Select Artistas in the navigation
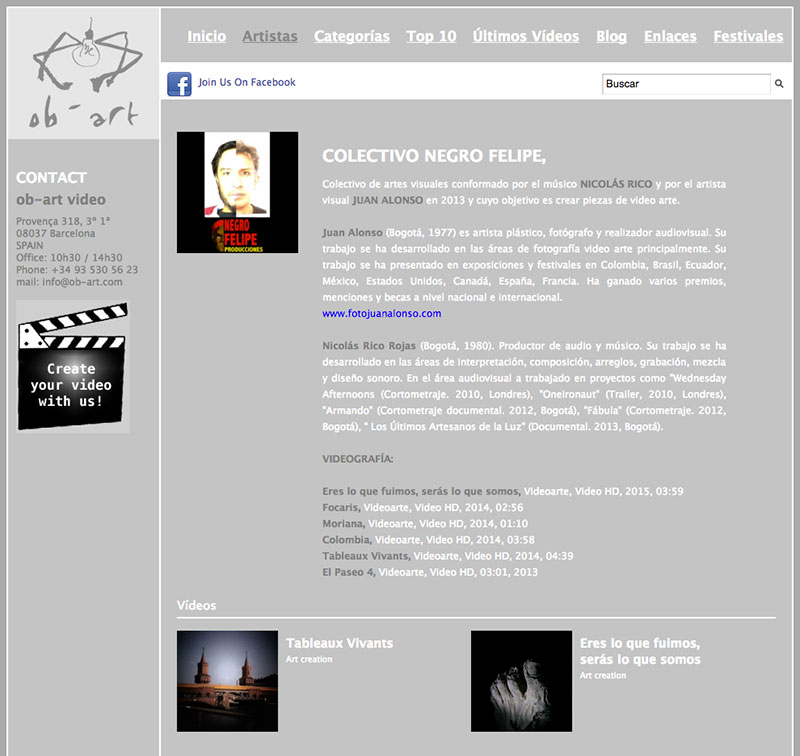 [x=270, y=36]
